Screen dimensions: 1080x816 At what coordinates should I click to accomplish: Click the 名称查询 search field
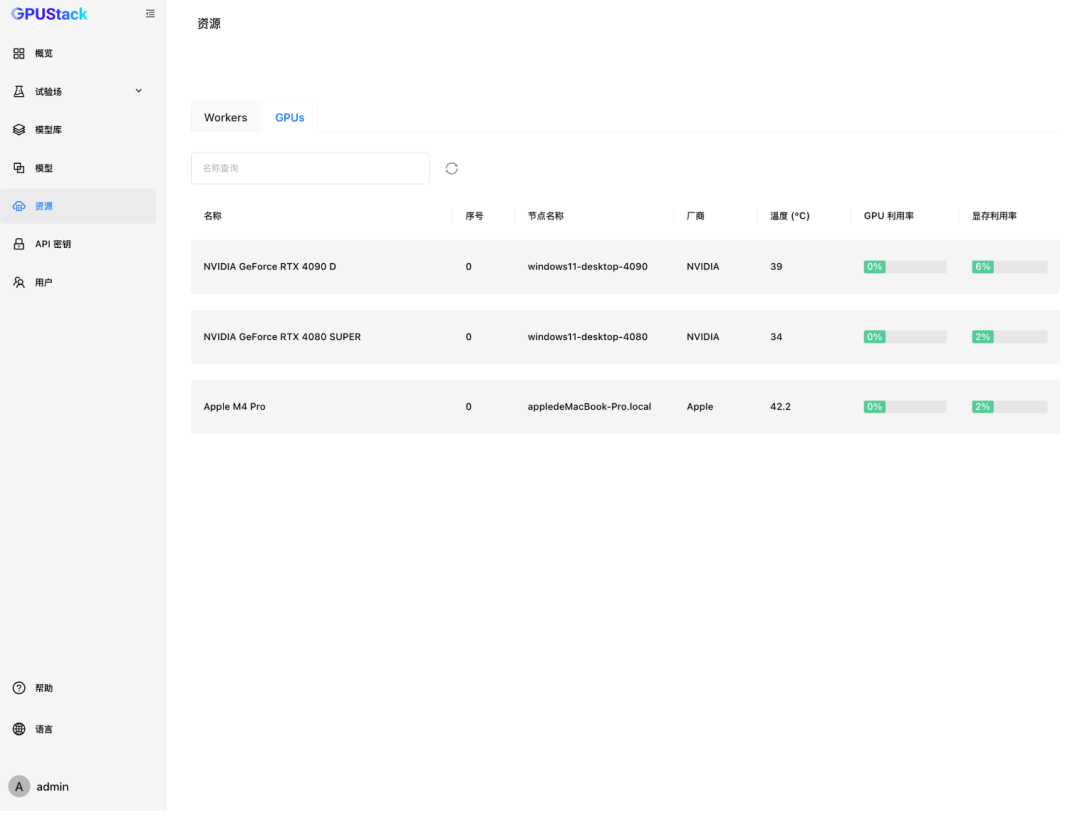click(x=310, y=168)
